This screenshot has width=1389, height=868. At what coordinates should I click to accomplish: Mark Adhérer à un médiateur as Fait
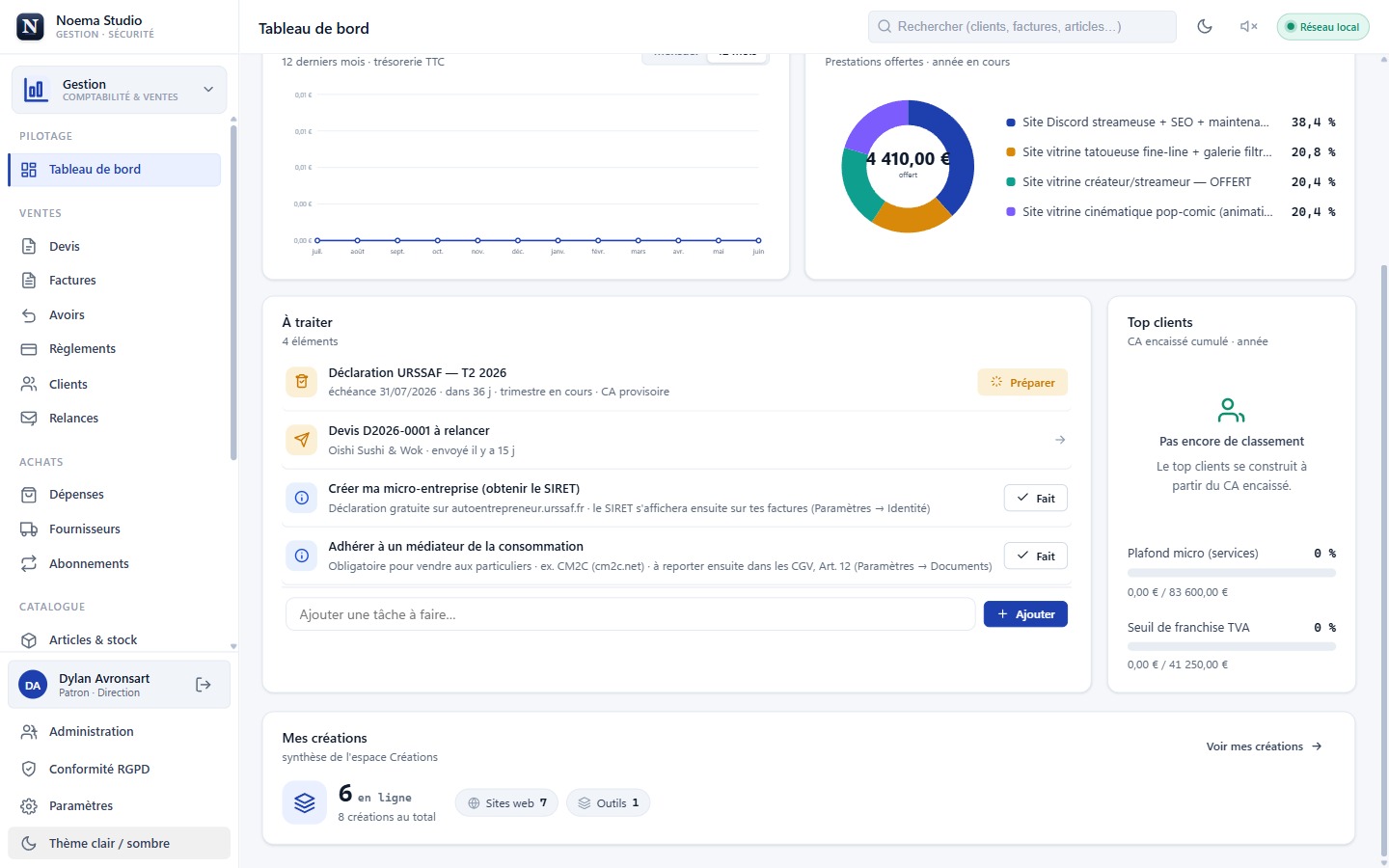1037,556
